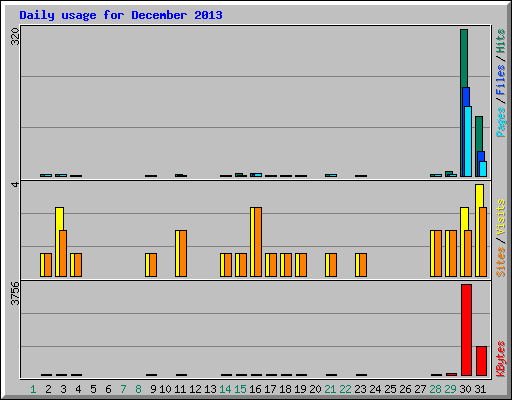Click the "KBytes" legend label
The height and width of the screenshot is (400, 512).
[x=501, y=359]
